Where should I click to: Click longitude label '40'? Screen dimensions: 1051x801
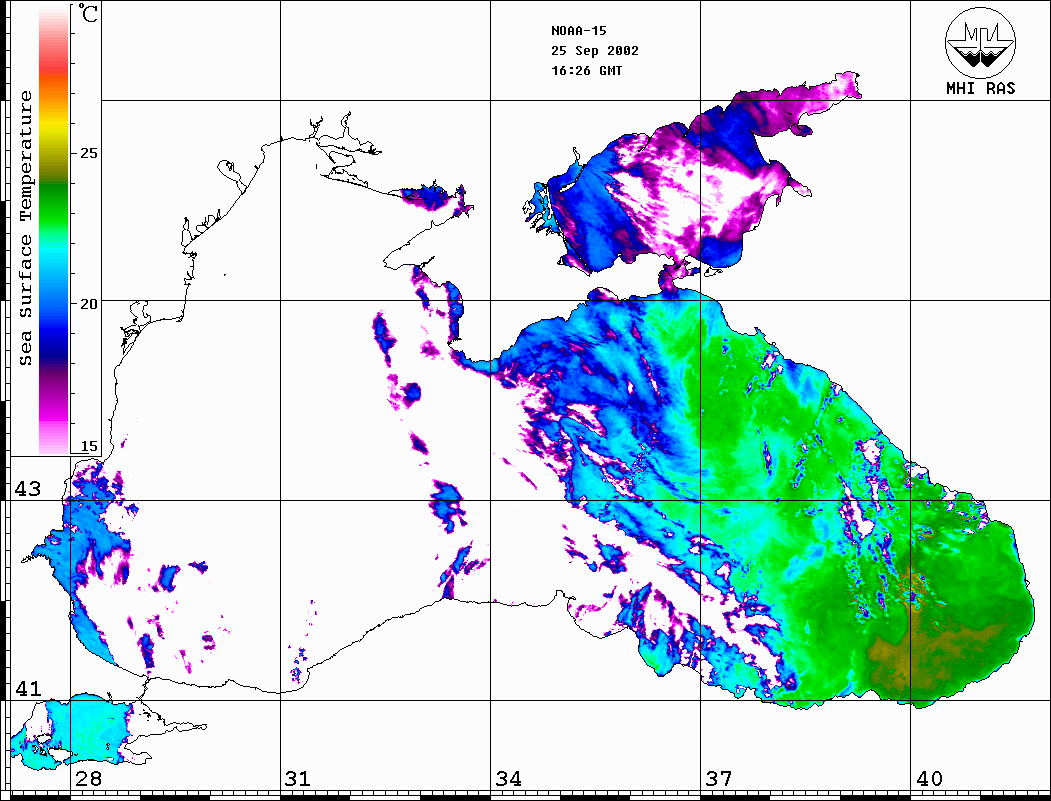pyautogui.click(x=929, y=779)
